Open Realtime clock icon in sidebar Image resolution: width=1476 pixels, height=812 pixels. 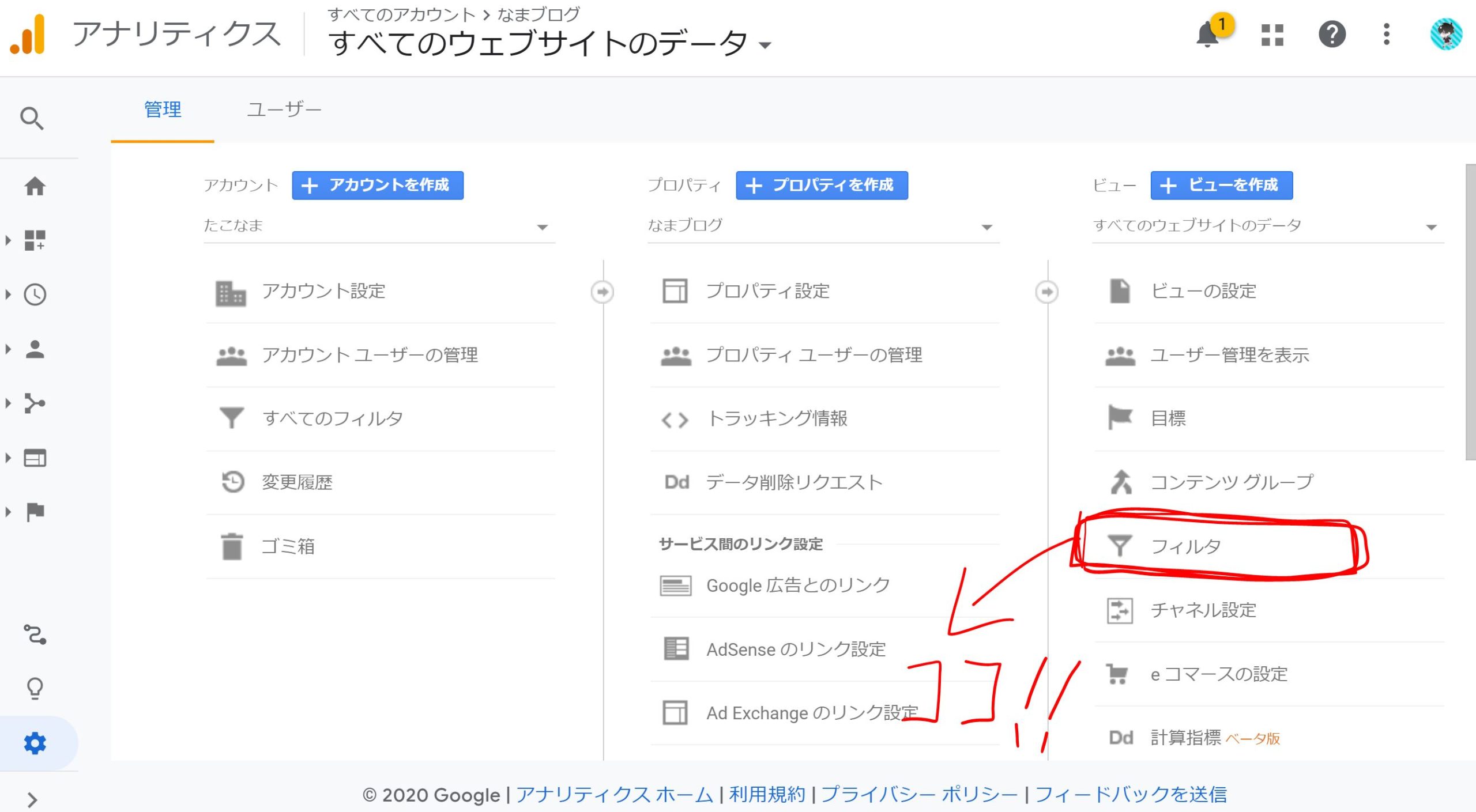coord(35,294)
